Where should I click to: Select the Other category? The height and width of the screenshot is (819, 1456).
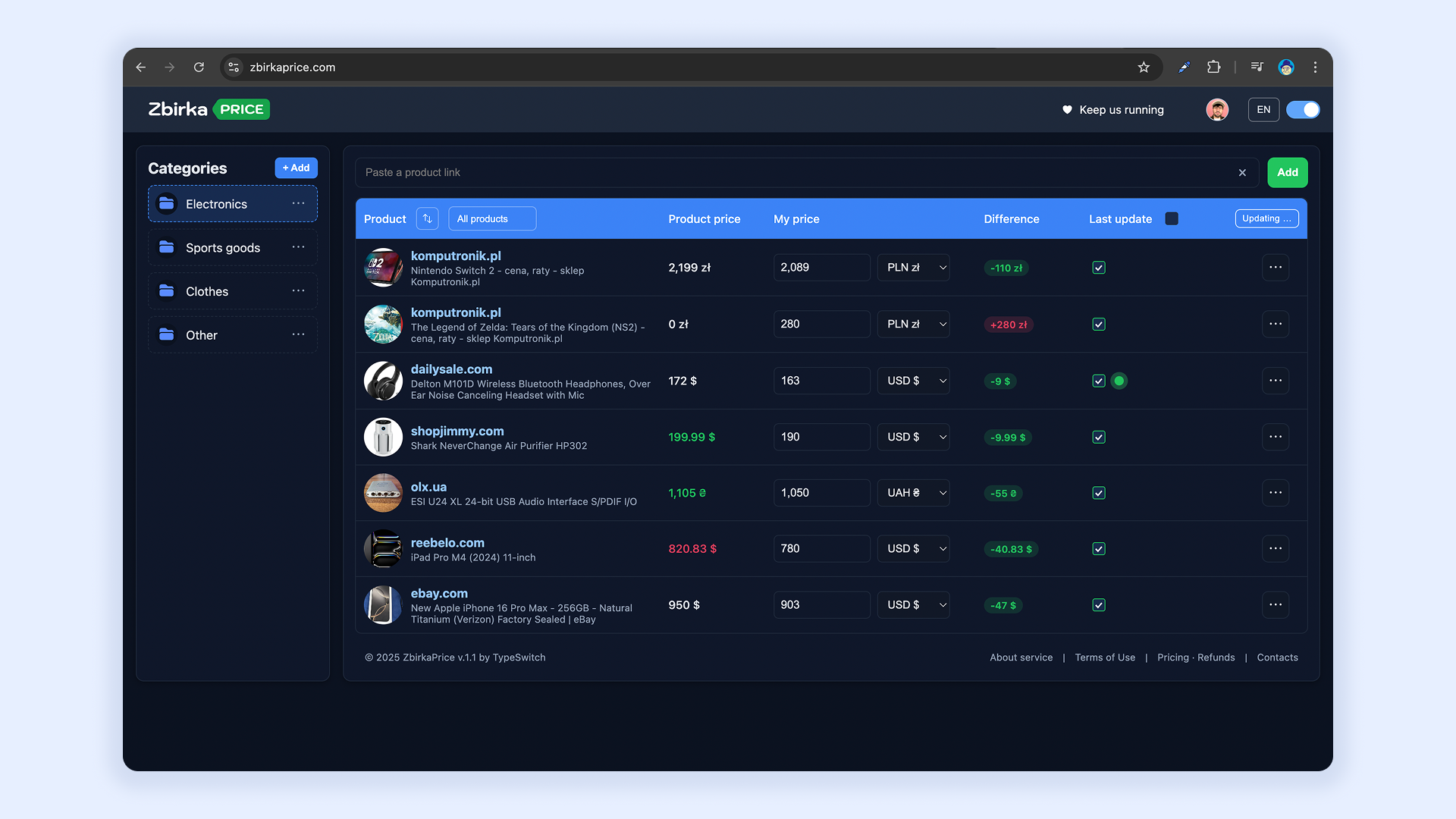pyautogui.click(x=233, y=334)
